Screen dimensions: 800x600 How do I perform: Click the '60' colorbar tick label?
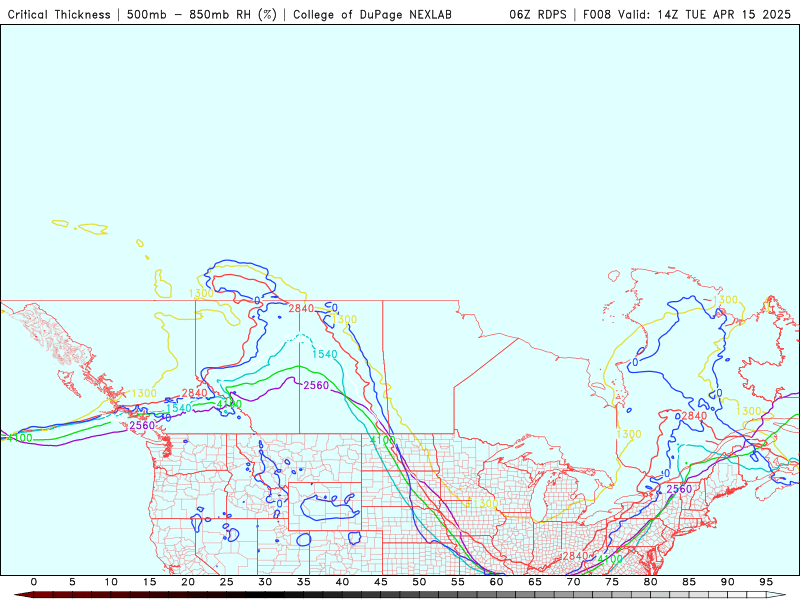[x=496, y=582]
